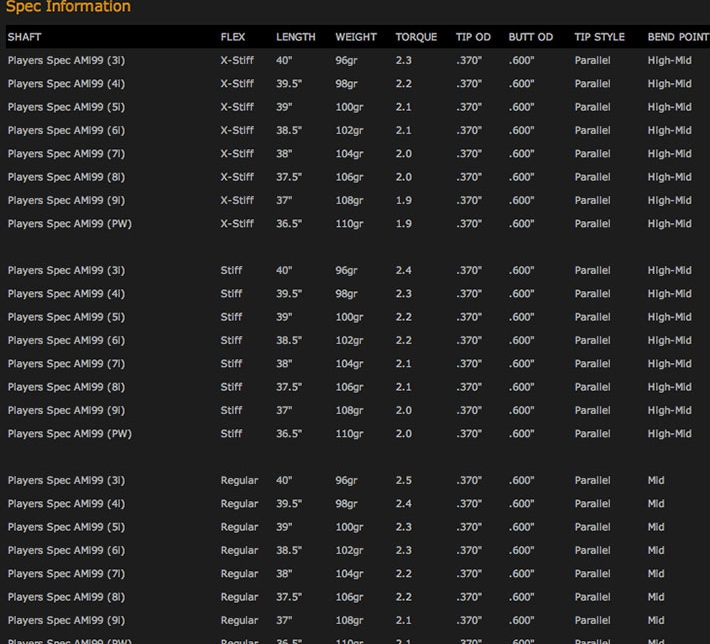Select Players Spec AMI99 (3I) in X-Stiff row

[66, 60]
